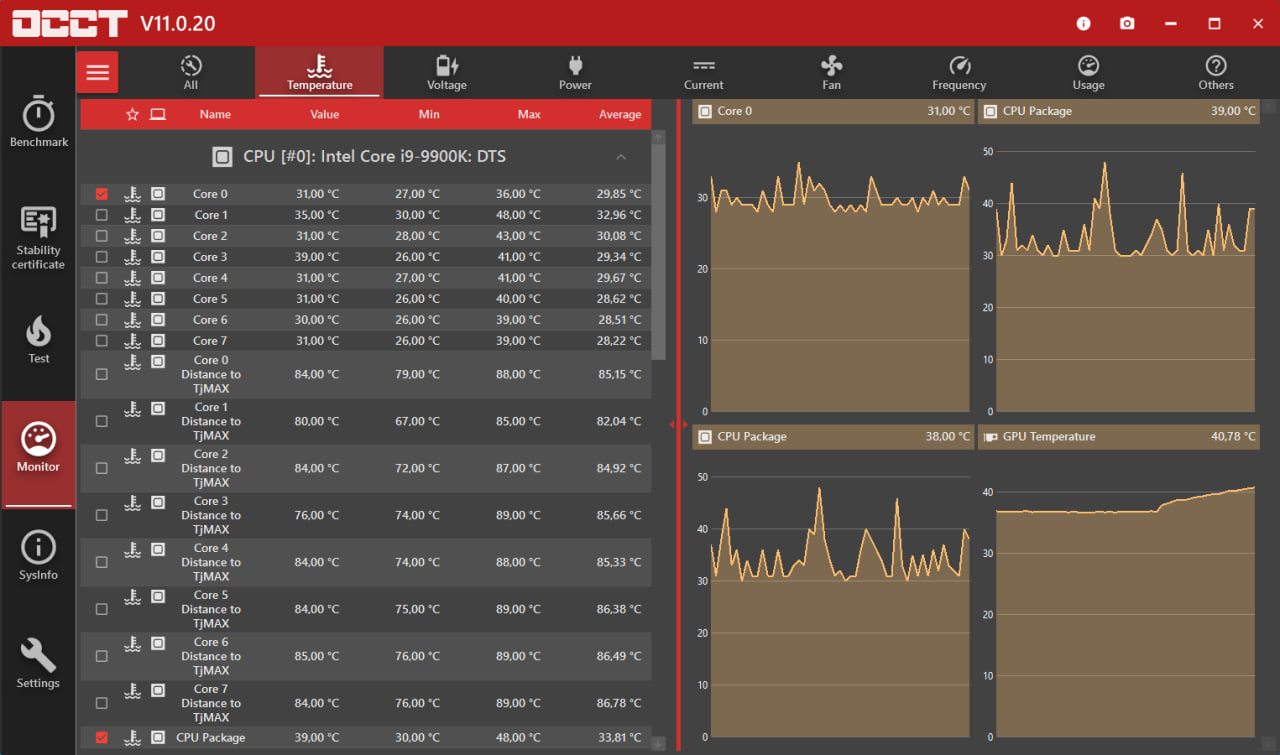Click the 40,78 °C GPU temperature readout

[1231, 437]
